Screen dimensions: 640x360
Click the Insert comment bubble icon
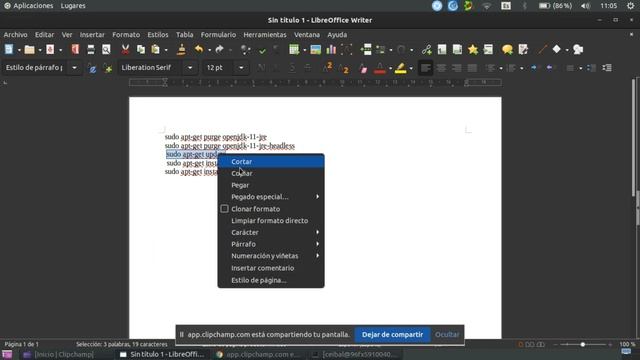coord(507,49)
